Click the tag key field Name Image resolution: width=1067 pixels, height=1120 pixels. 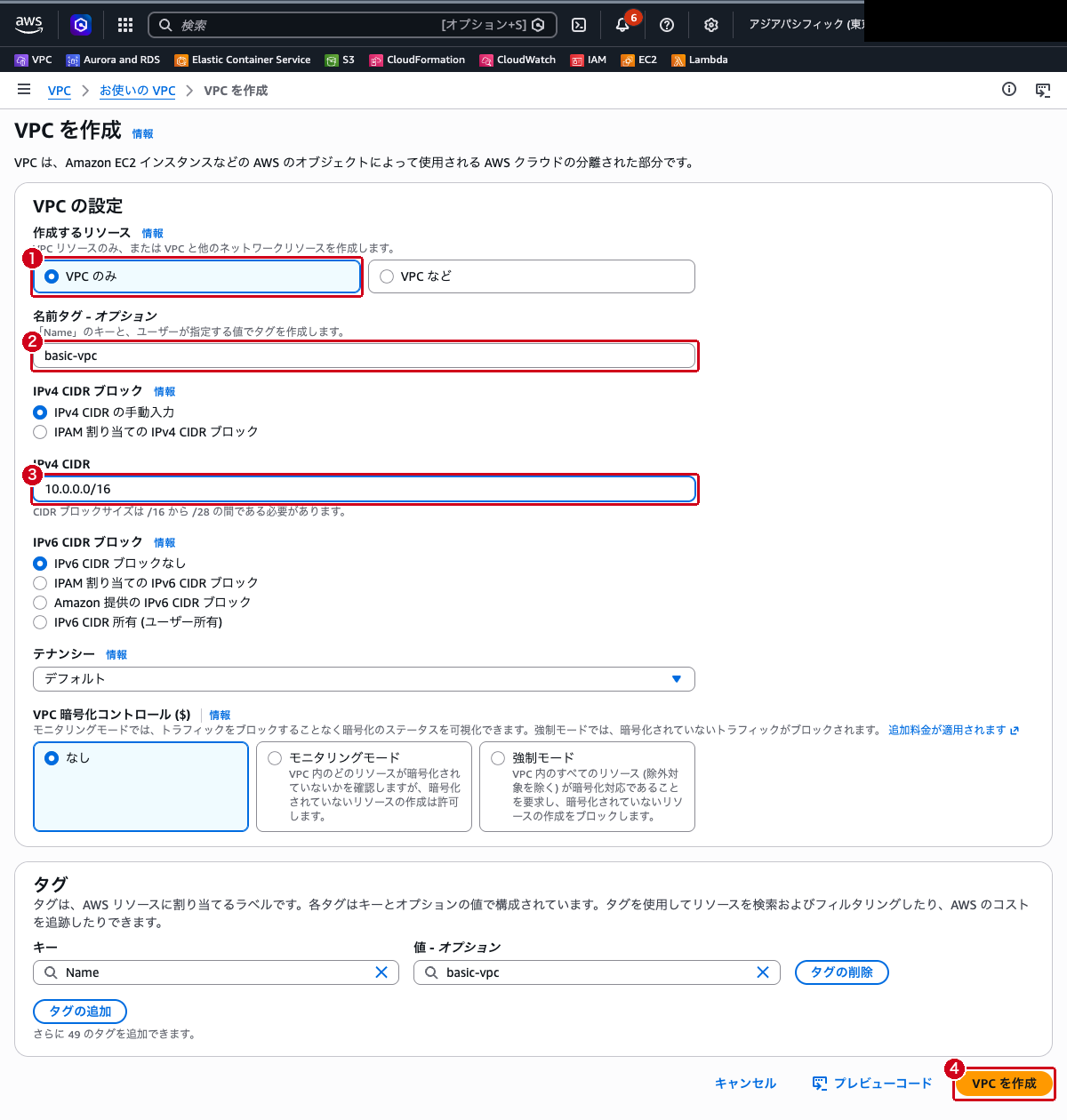(216, 972)
